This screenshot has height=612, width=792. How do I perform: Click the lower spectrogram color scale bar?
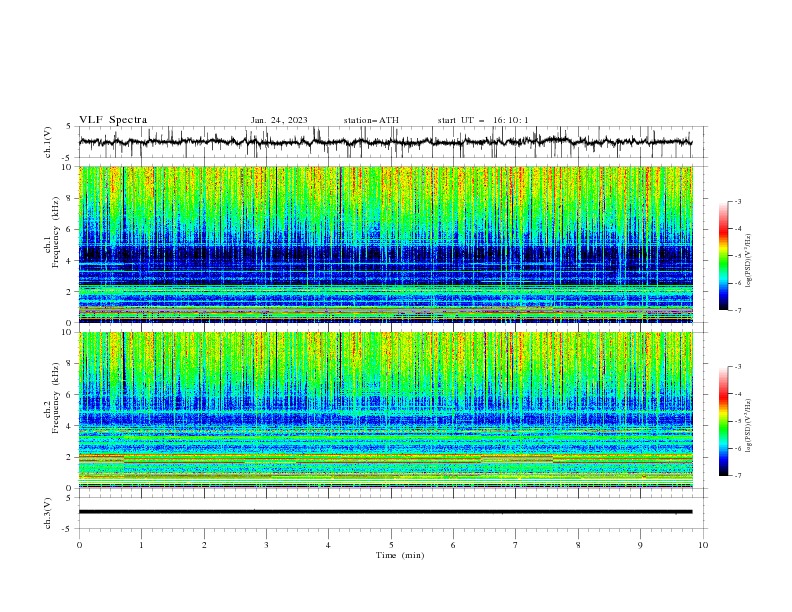pos(724,421)
